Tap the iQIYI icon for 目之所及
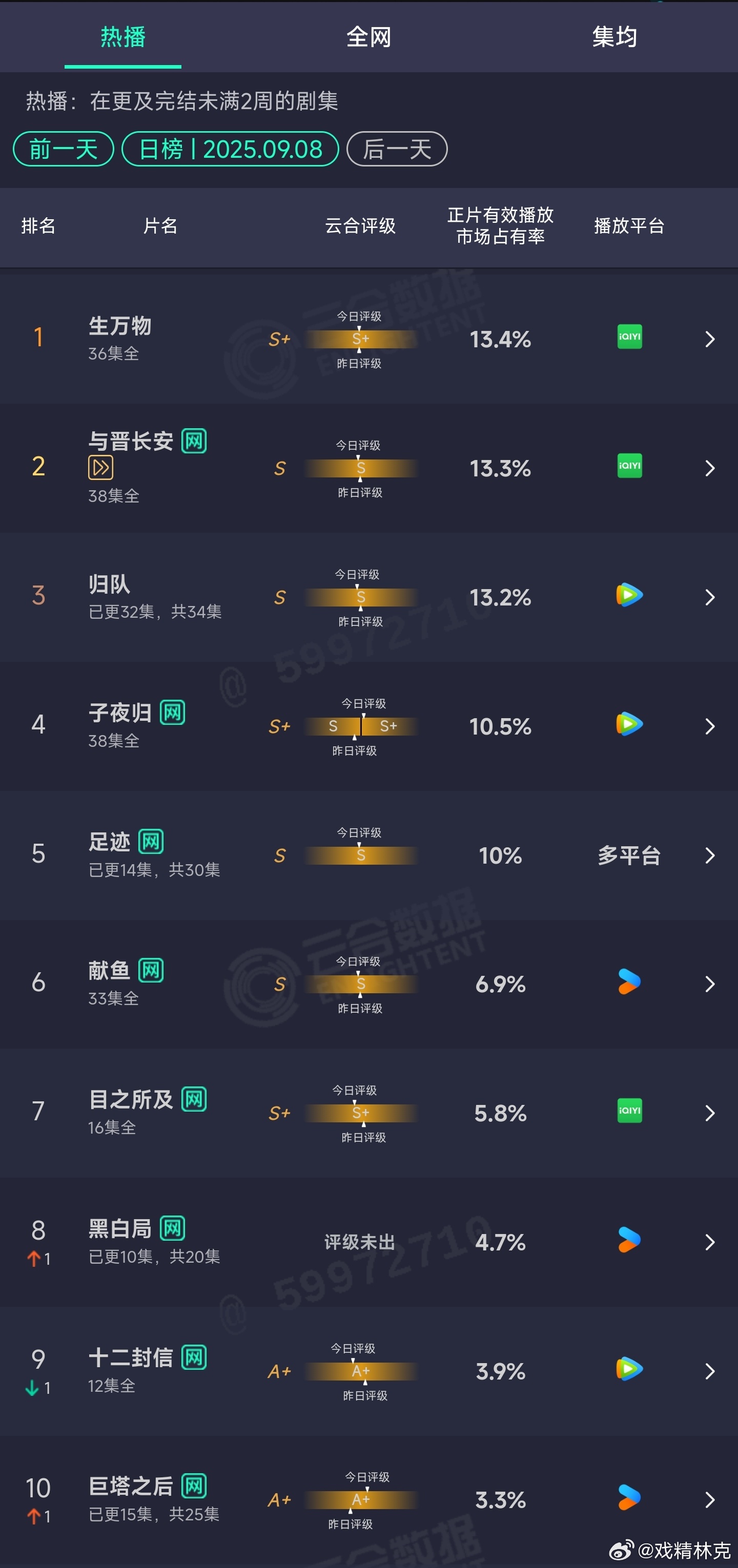Screen dimensions: 738x1568 tap(629, 1111)
